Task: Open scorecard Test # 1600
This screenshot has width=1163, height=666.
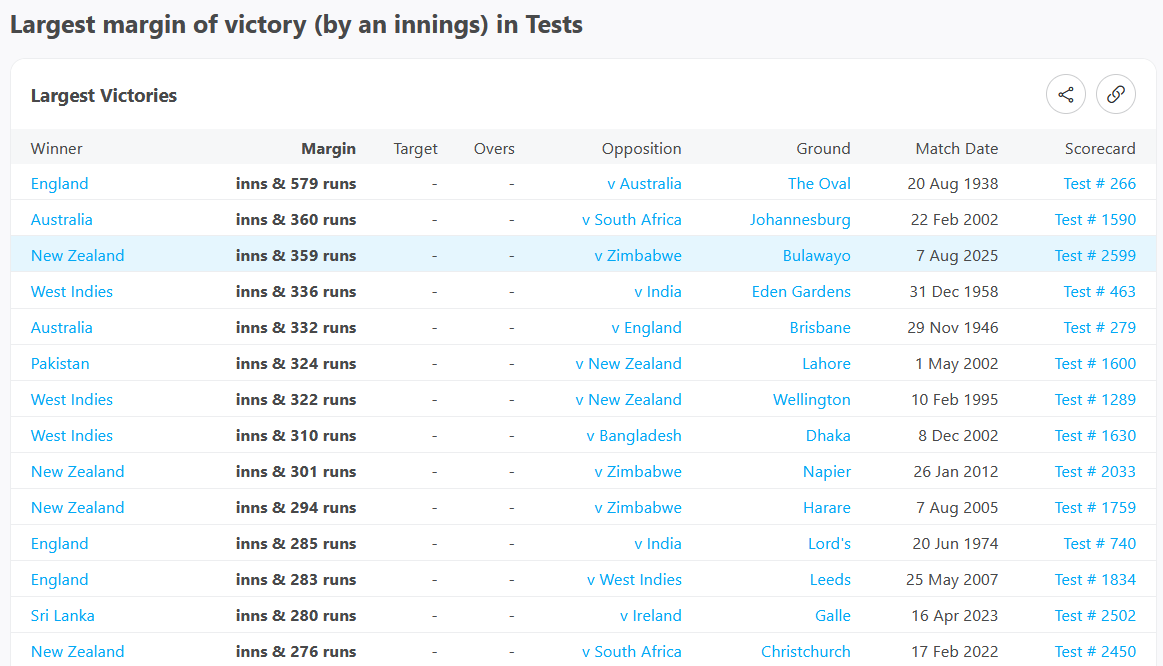Action: [1096, 364]
